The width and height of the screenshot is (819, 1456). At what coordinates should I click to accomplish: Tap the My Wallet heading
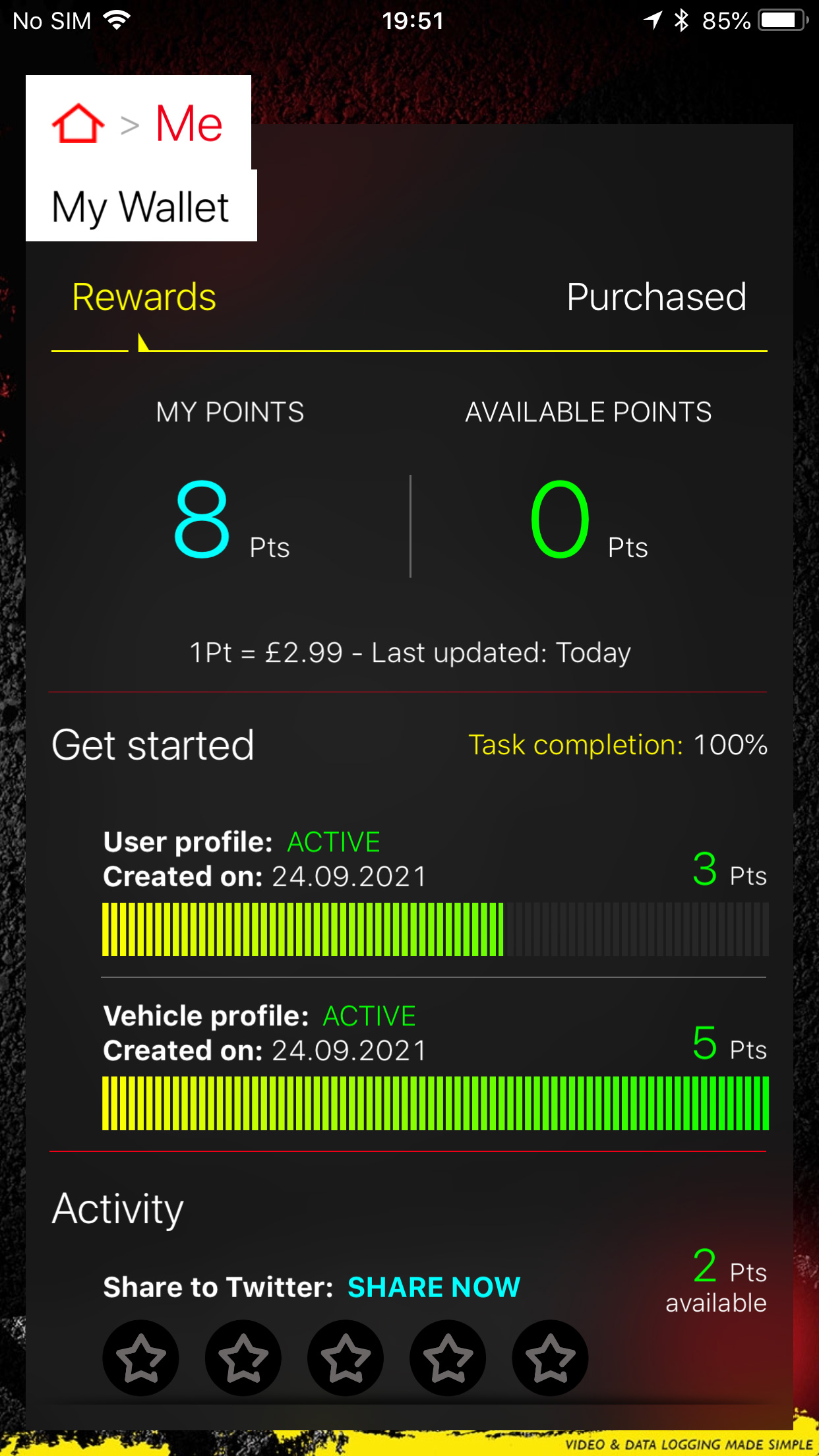pos(140,207)
